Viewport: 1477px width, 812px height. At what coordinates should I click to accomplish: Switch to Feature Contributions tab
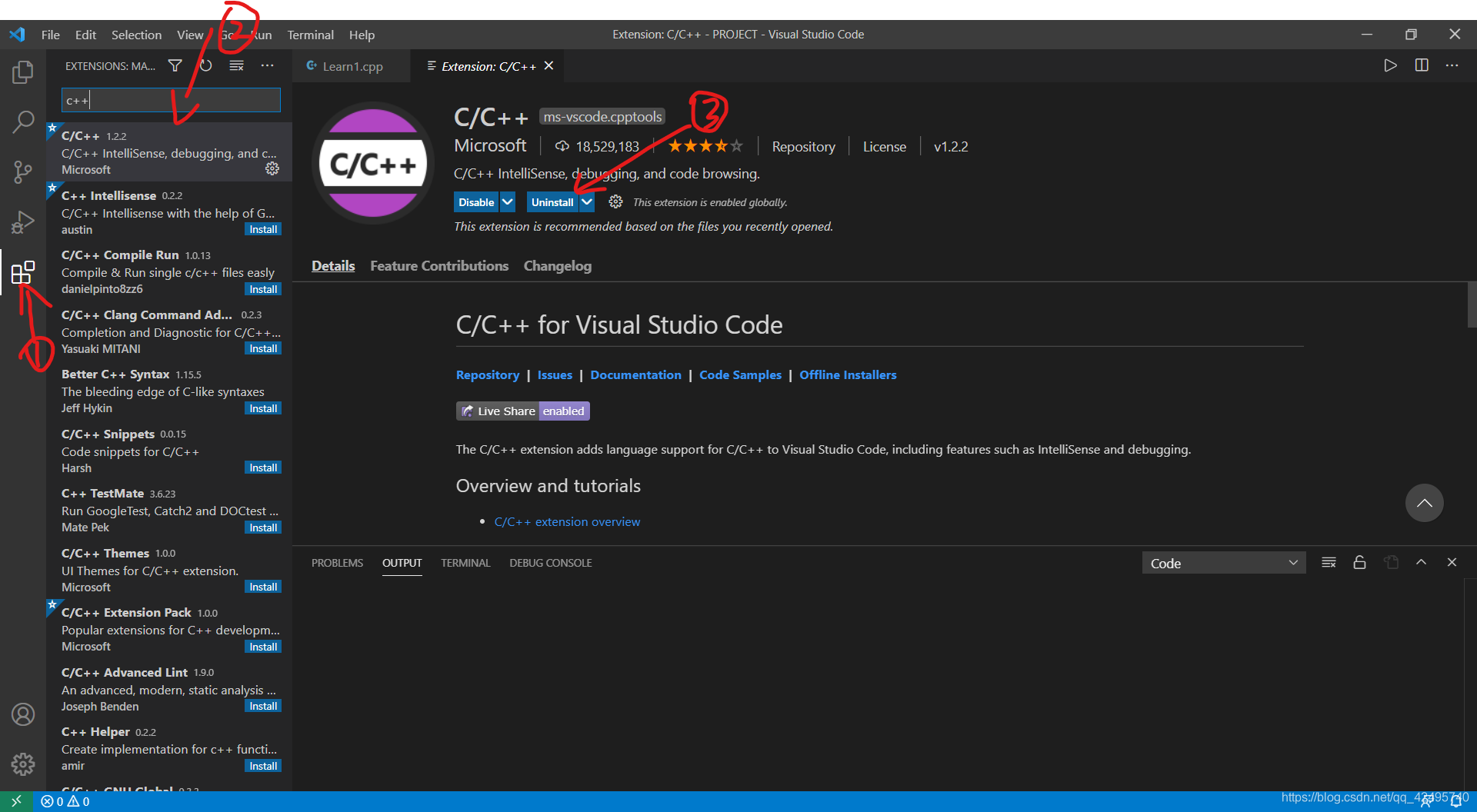click(439, 265)
